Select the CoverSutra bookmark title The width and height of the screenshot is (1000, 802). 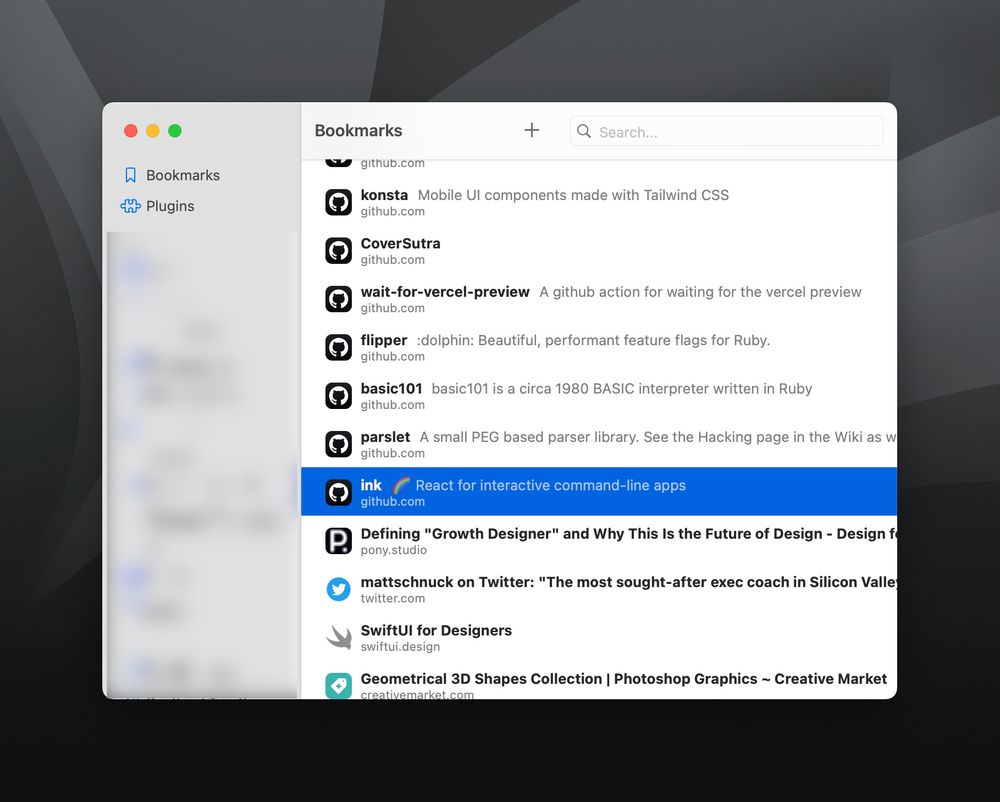[401, 244]
